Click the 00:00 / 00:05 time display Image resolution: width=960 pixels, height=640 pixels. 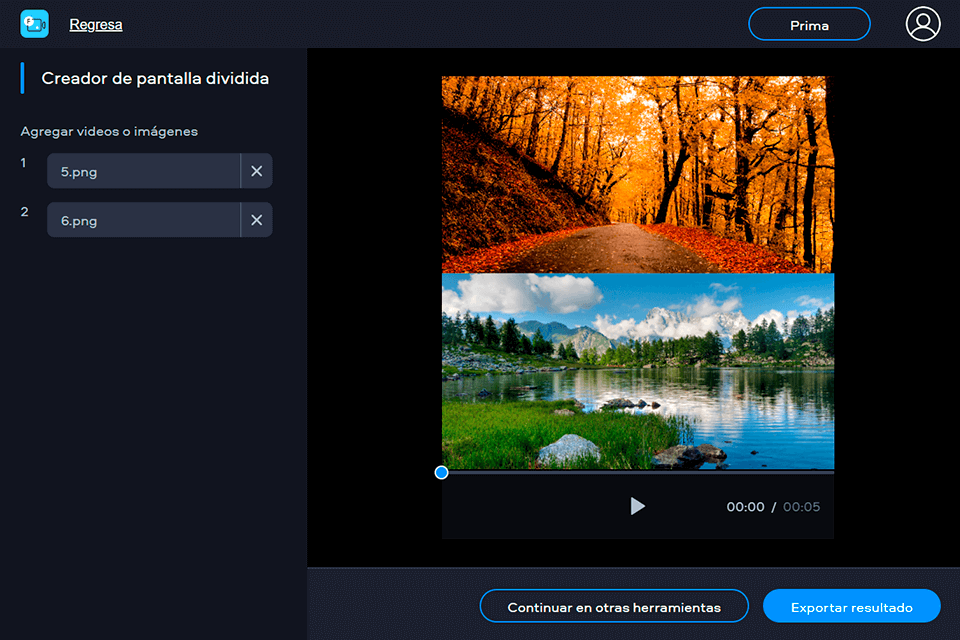coord(773,507)
